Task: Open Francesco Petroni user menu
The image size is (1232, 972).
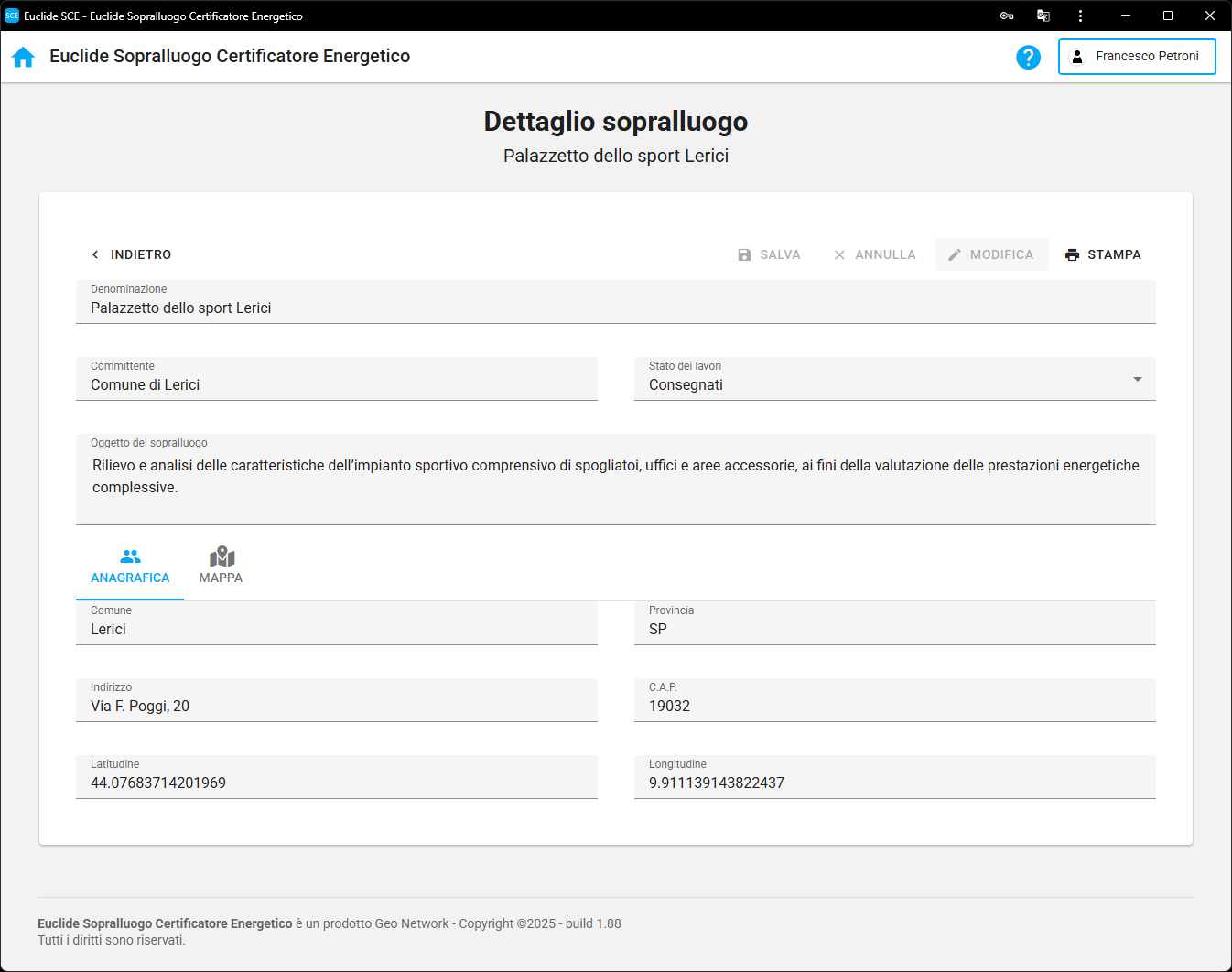Action: (1136, 57)
